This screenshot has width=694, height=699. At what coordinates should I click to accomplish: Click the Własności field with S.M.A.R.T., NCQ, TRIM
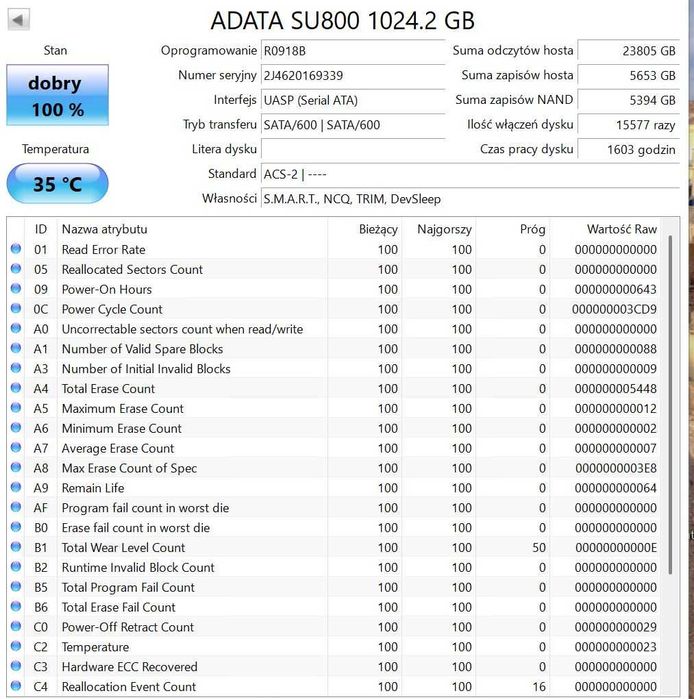pos(470,199)
